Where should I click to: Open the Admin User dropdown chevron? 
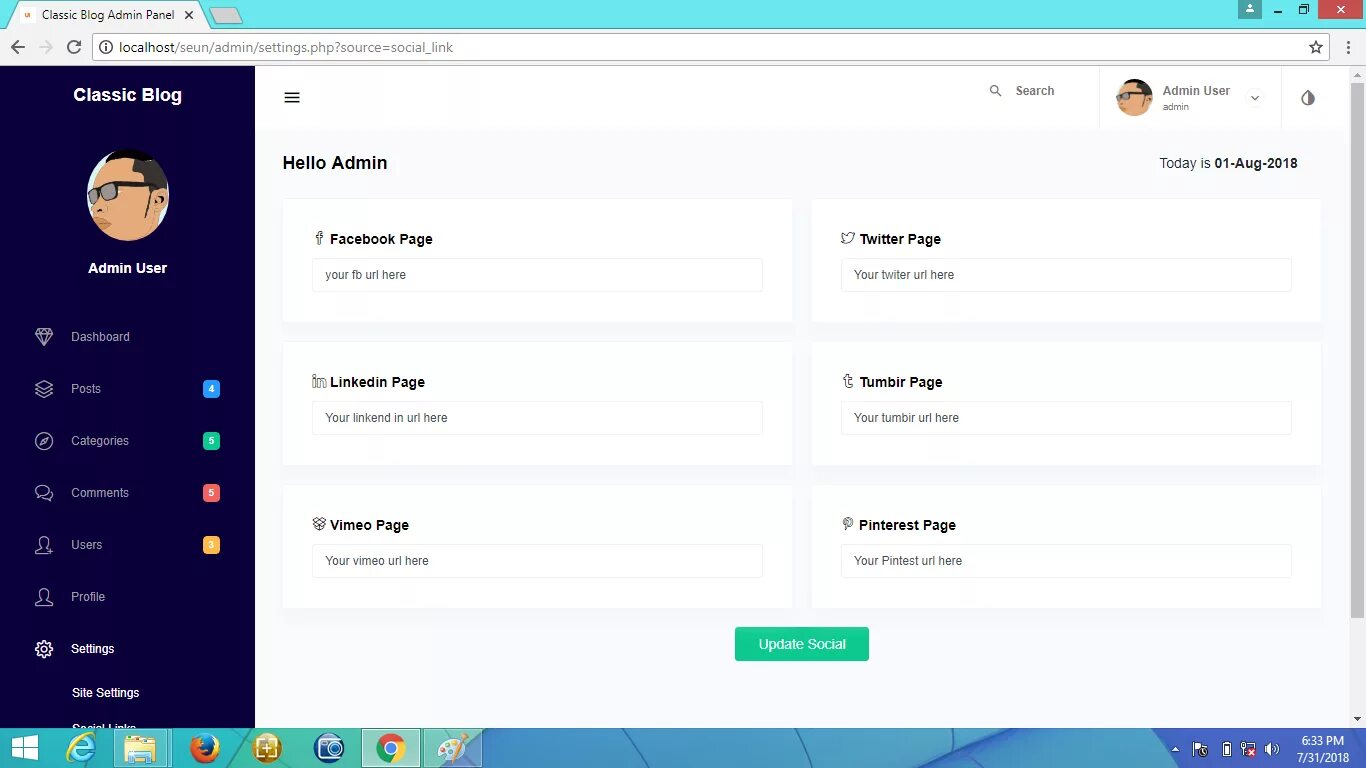pyautogui.click(x=1255, y=98)
